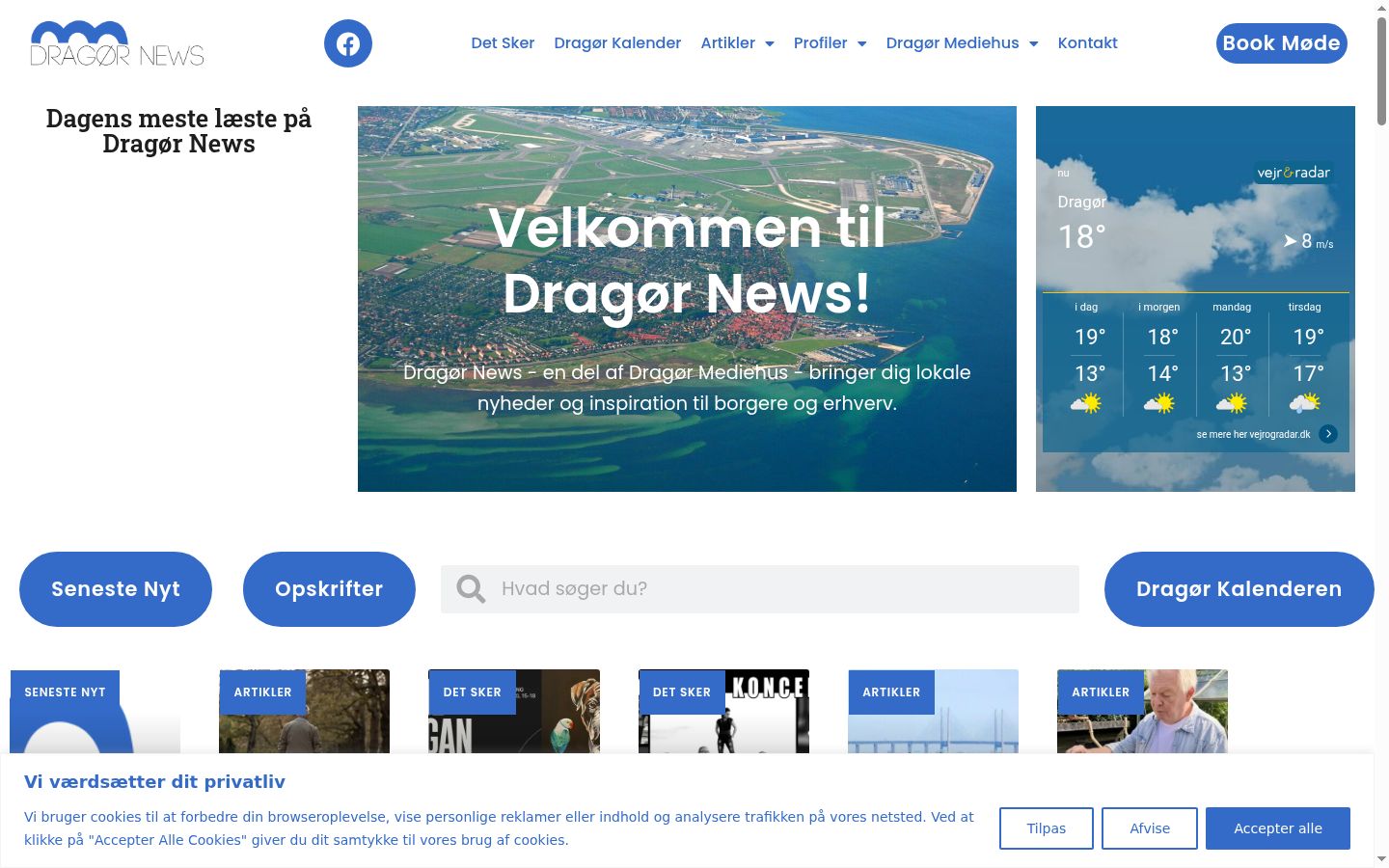1389x868 pixels.
Task: Click today's weather icon under i dag
Action: click(x=1086, y=403)
